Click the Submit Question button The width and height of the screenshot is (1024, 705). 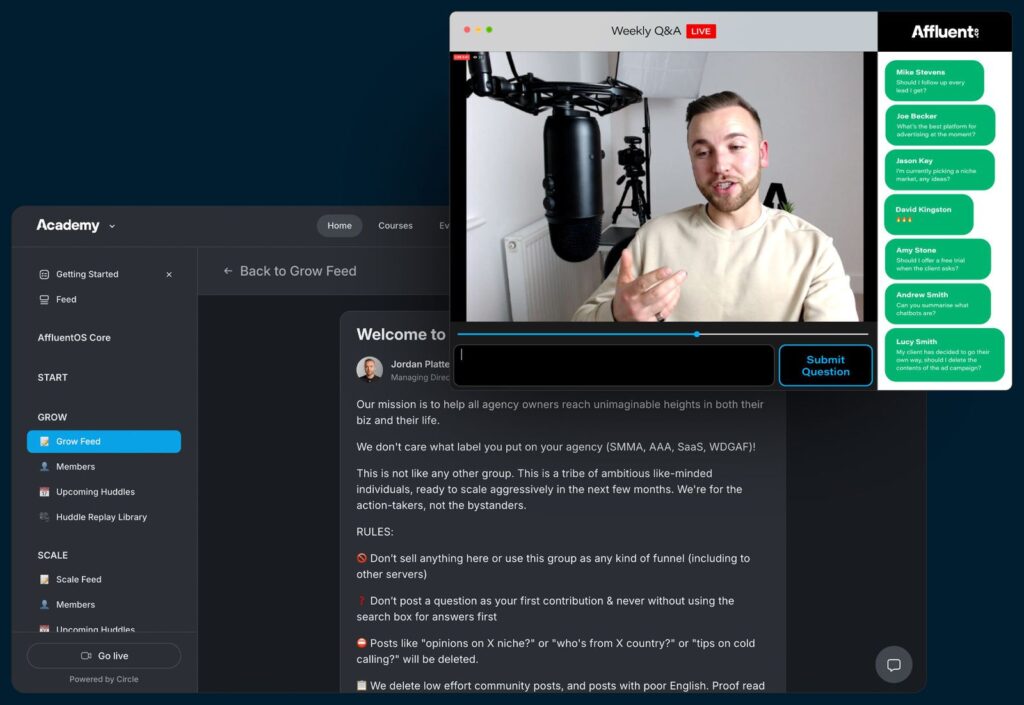point(825,365)
